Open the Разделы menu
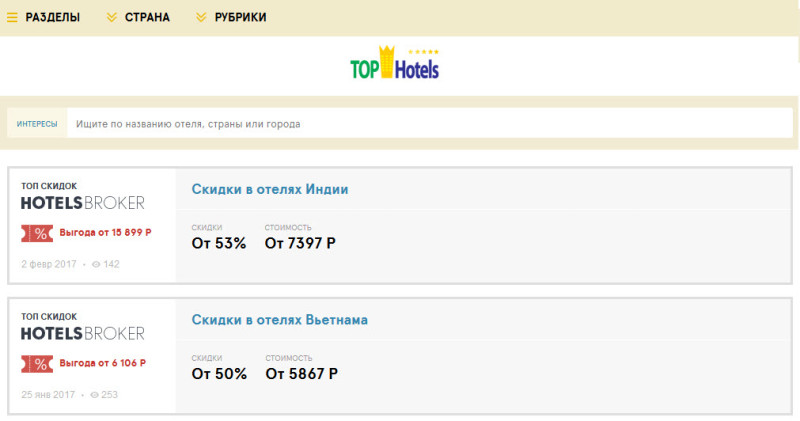The image size is (800, 421). [52, 17]
